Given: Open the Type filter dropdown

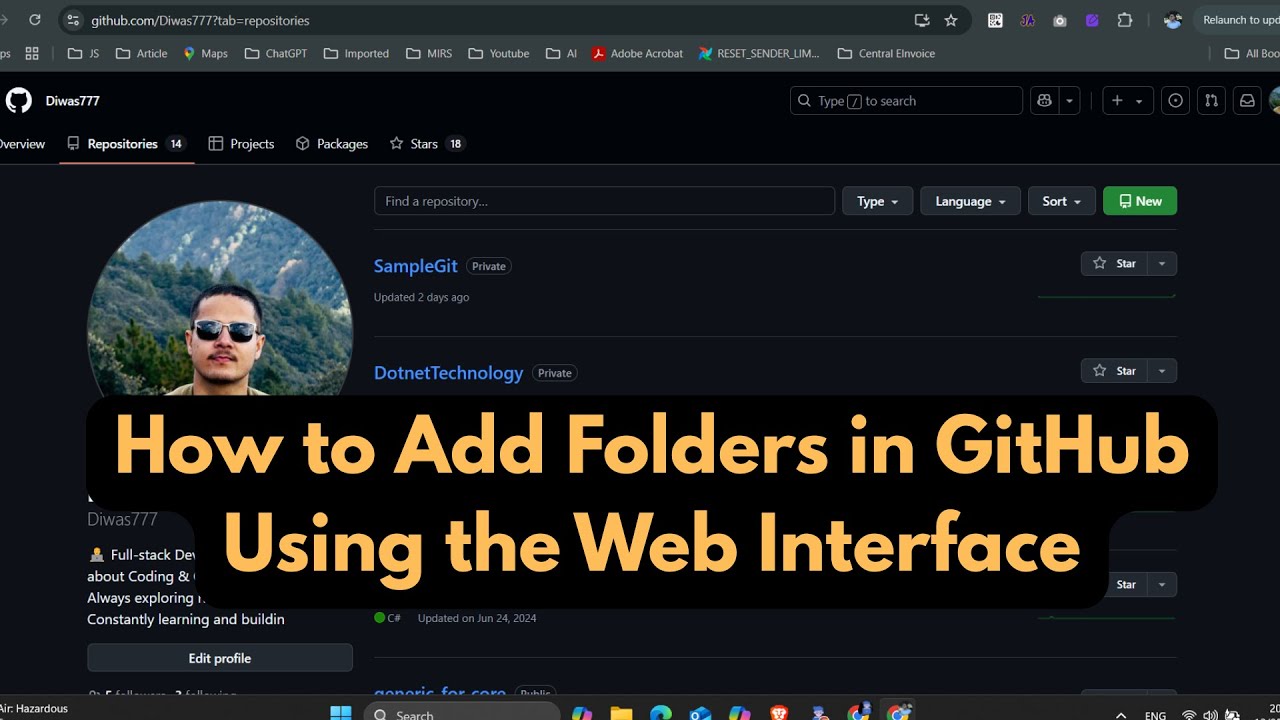Looking at the screenshot, I should [x=877, y=201].
